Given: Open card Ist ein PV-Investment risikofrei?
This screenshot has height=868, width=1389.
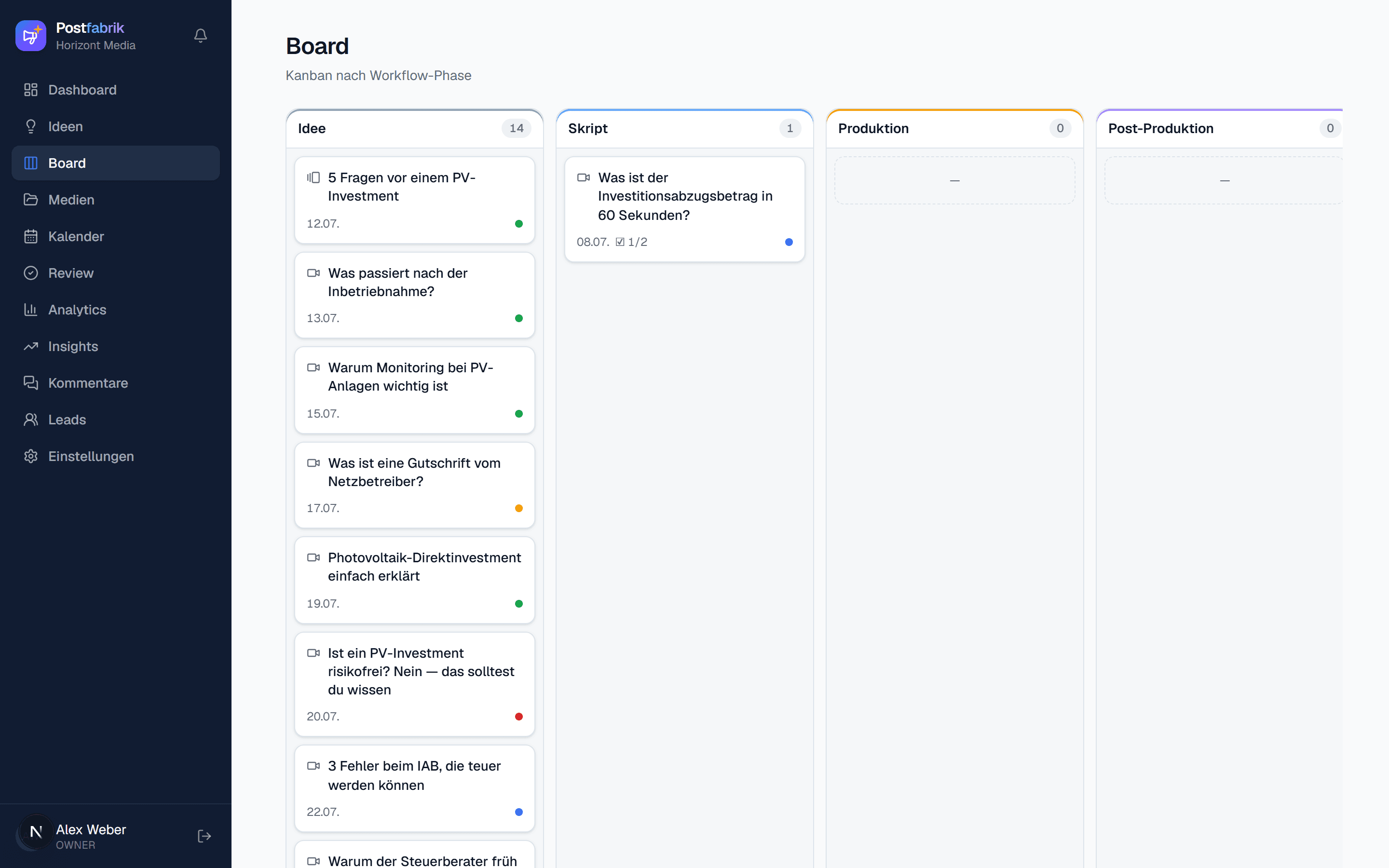Looking at the screenshot, I should click(x=414, y=684).
